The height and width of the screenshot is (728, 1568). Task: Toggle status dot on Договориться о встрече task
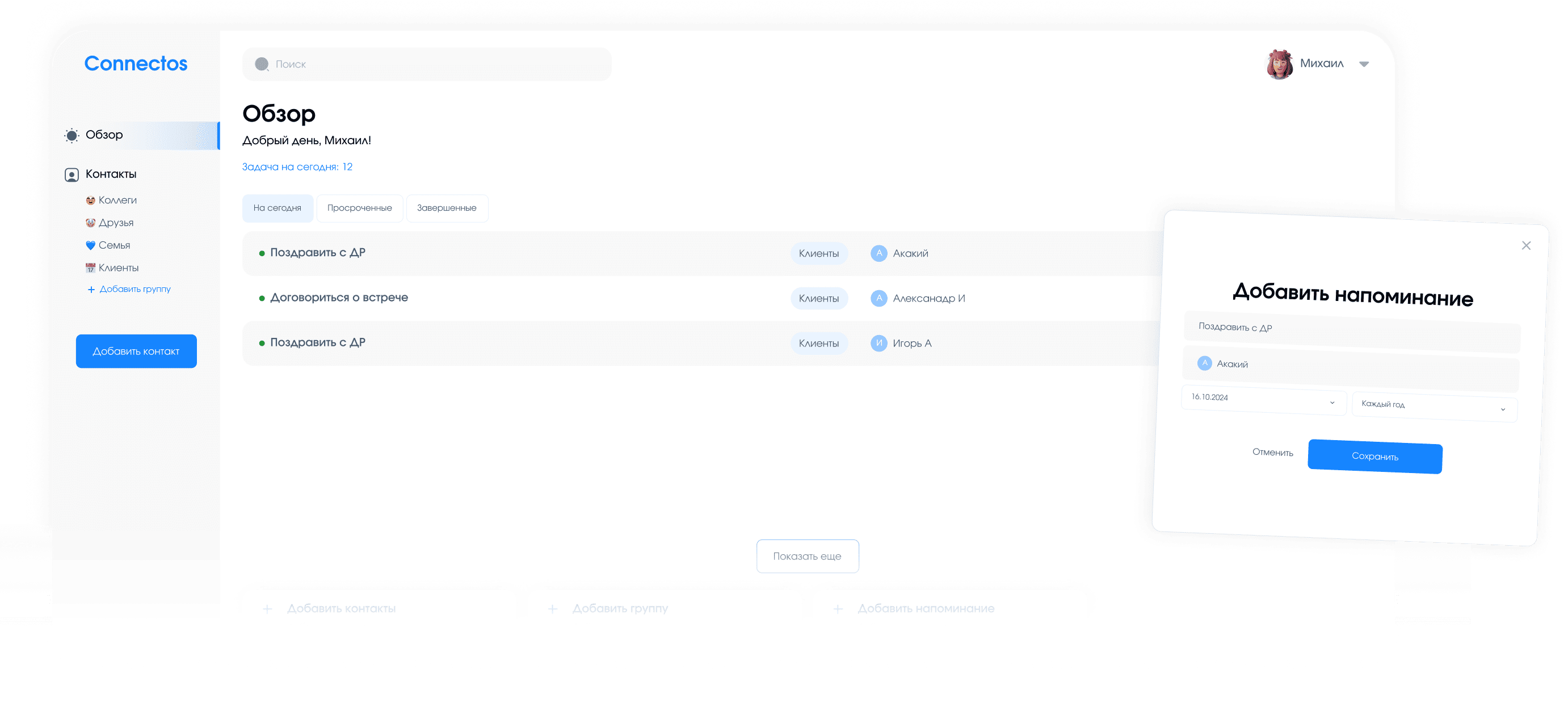click(261, 298)
